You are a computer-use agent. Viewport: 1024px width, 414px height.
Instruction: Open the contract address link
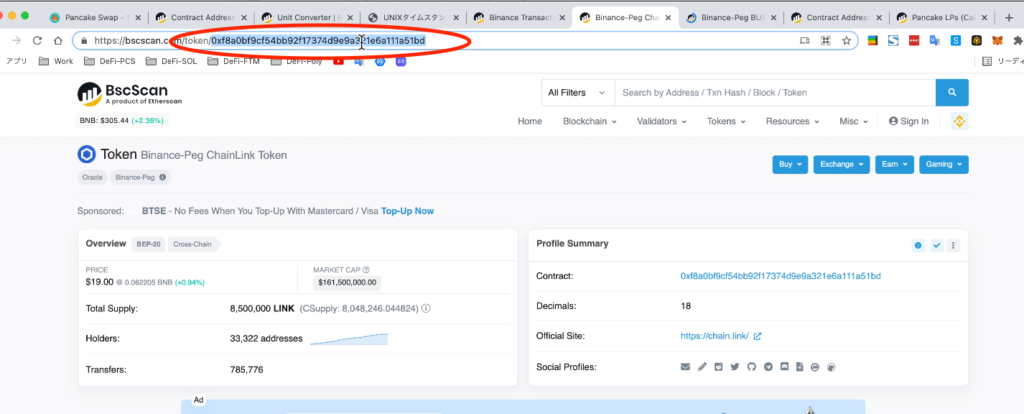tap(780, 276)
